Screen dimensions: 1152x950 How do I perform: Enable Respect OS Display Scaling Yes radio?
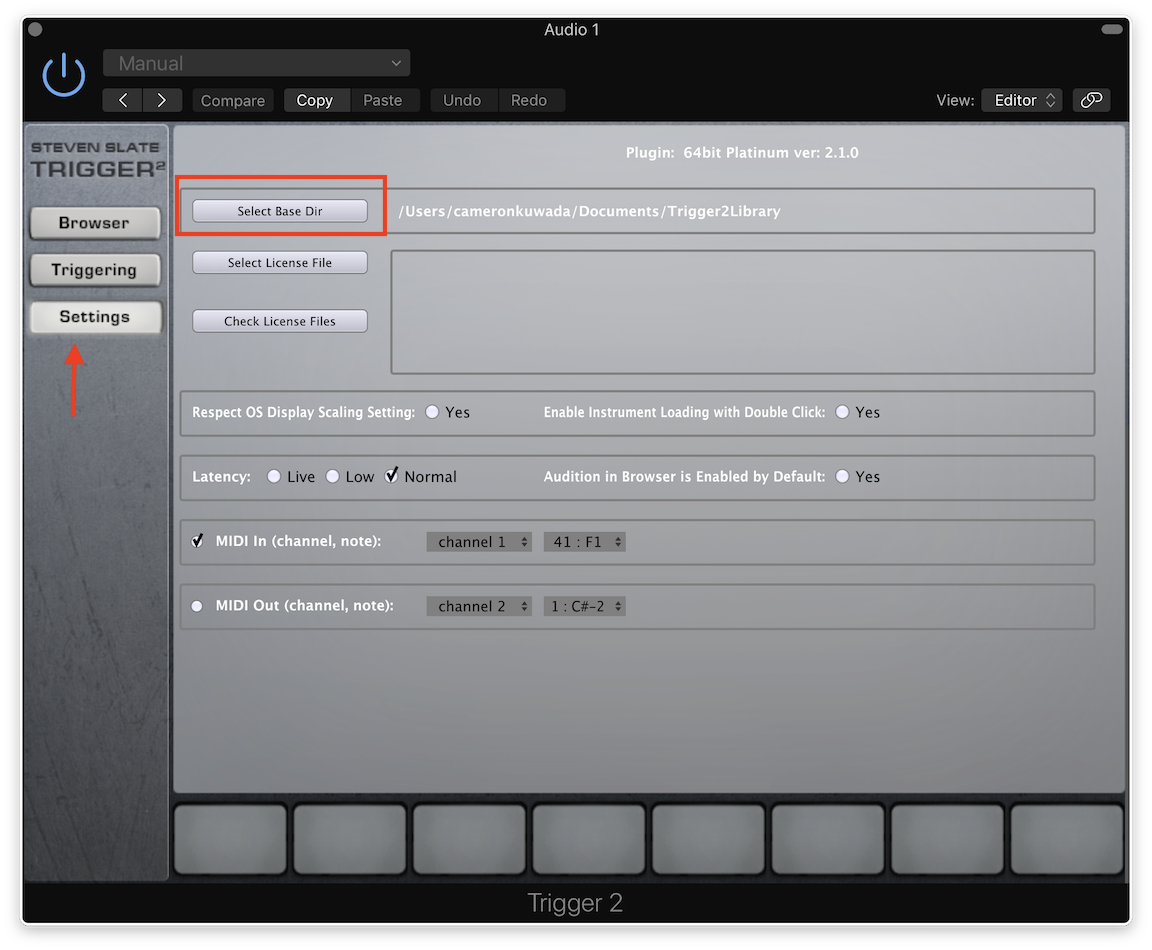[x=432, y=412]
